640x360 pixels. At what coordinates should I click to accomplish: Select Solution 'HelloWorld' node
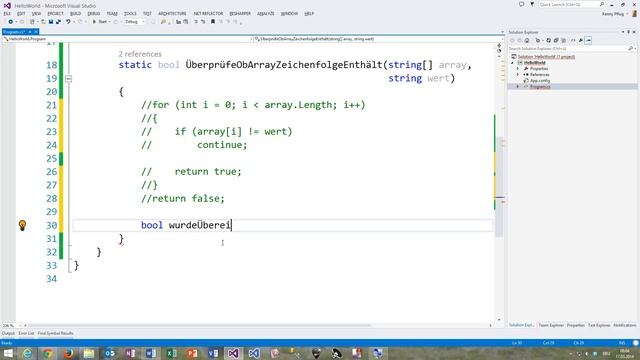[546, 57]
